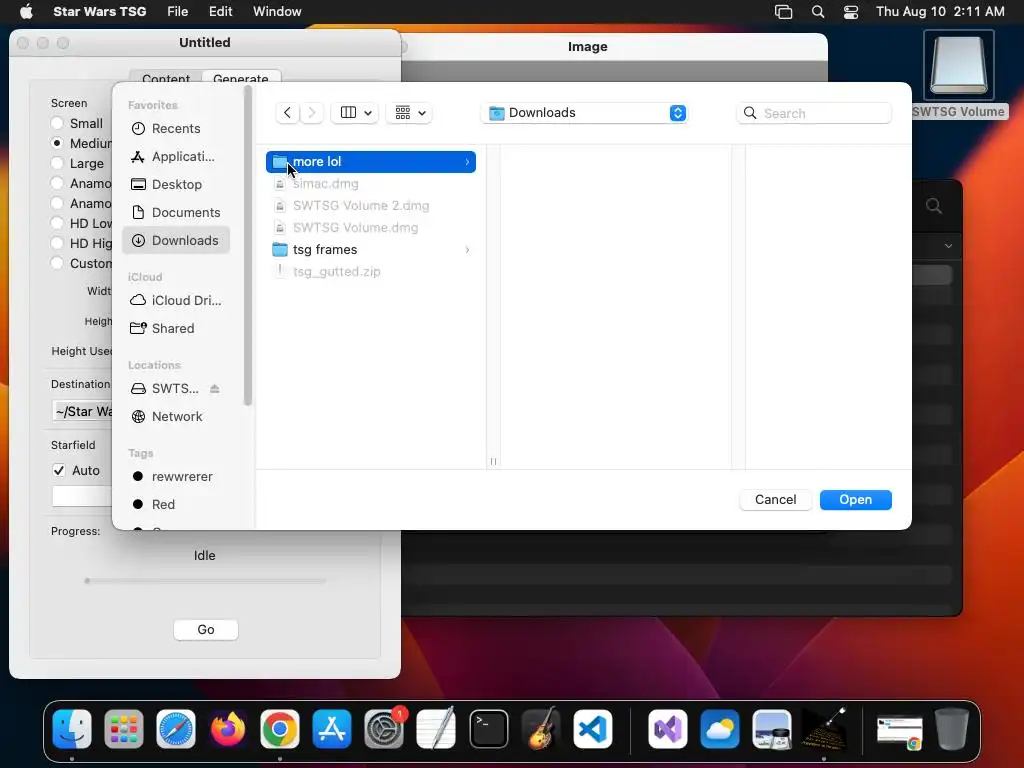The height and width of the screenshot is (768, 1024).
Task: Select Desktop in the sidebar
Action: point(176,185)
